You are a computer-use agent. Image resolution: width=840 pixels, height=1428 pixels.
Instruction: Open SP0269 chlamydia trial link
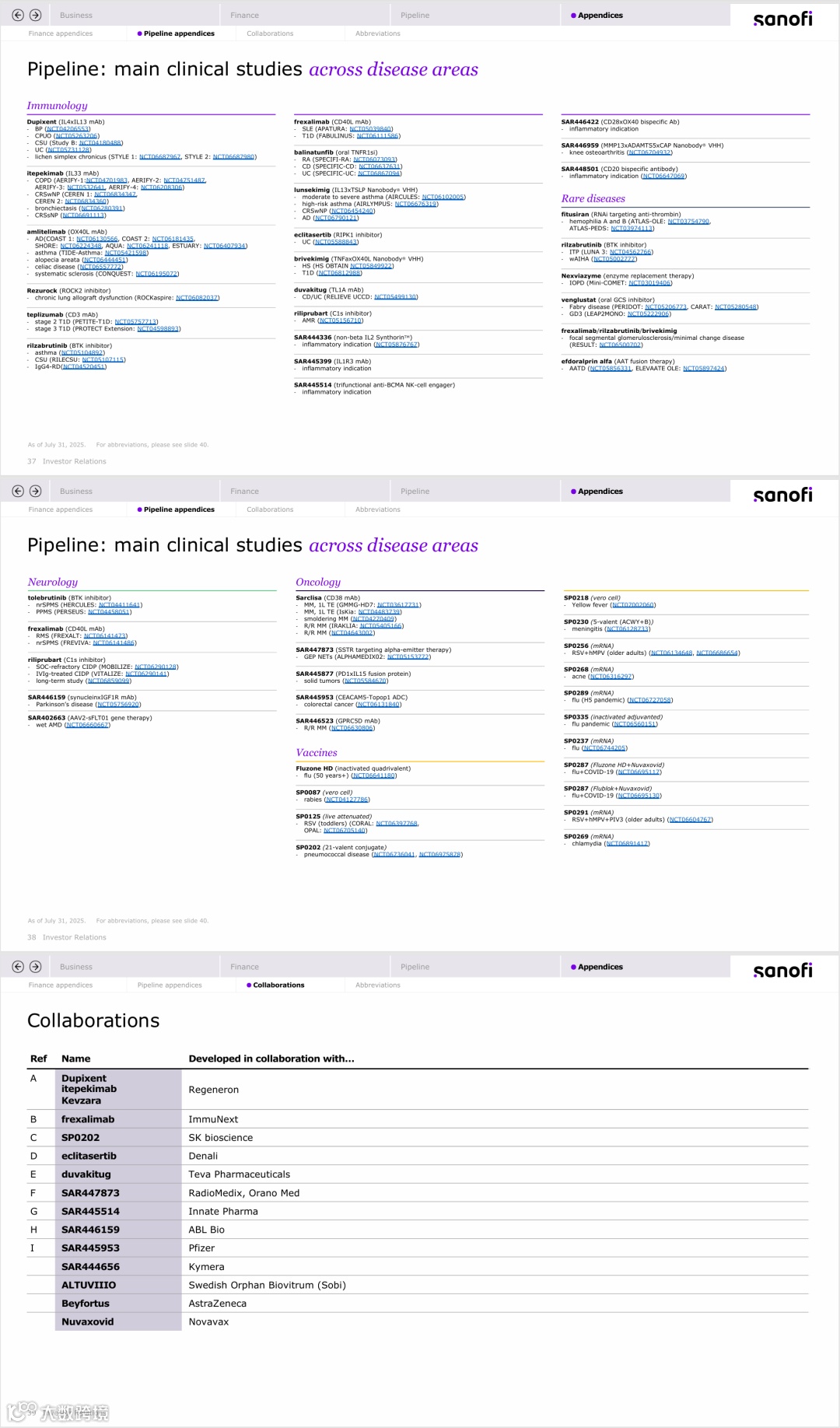pyautogui.click(x=627, y=843)
